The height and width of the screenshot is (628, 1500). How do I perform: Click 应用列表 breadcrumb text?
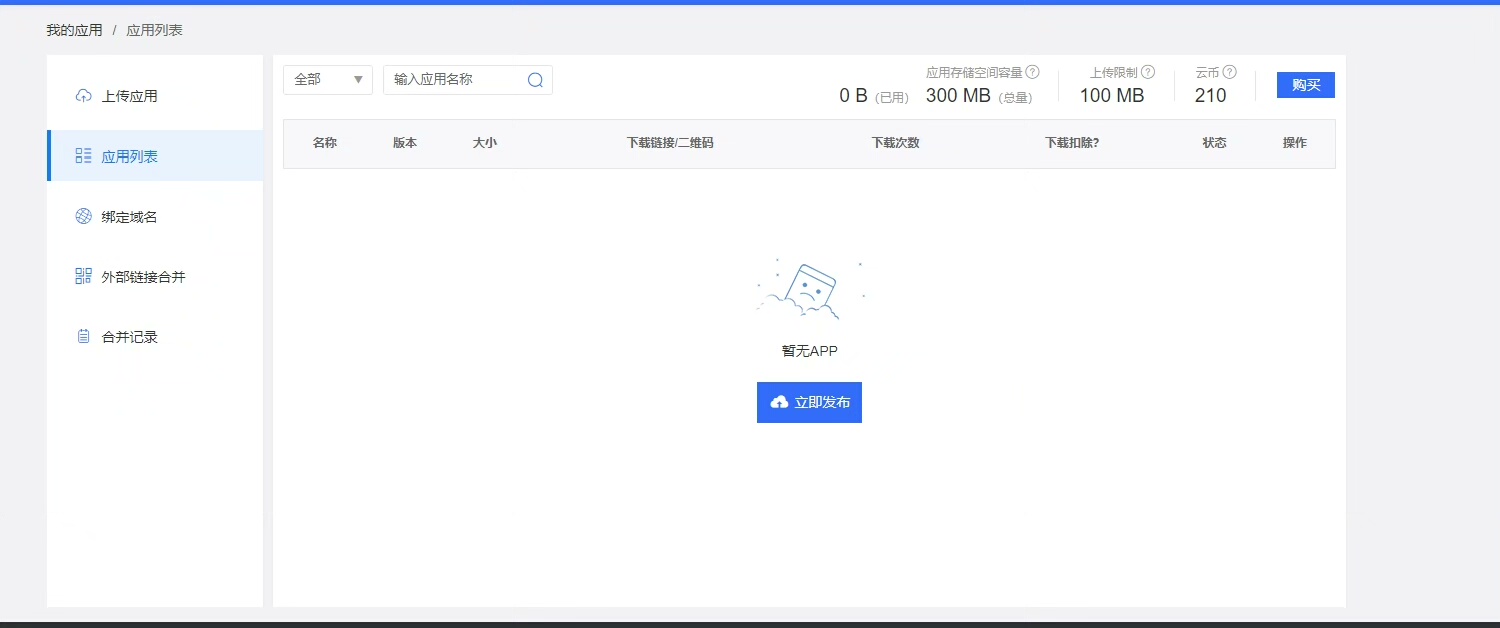click(154, 30)
